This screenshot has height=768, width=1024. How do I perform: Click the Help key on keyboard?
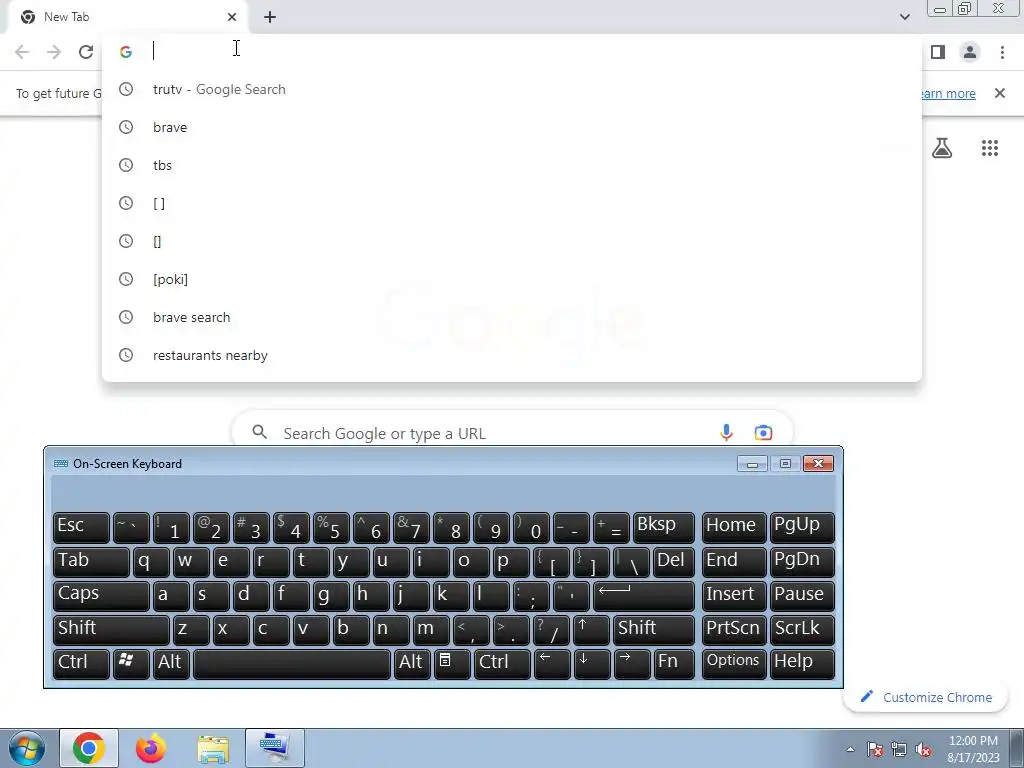pyautogui.click(x=802, y=664)
